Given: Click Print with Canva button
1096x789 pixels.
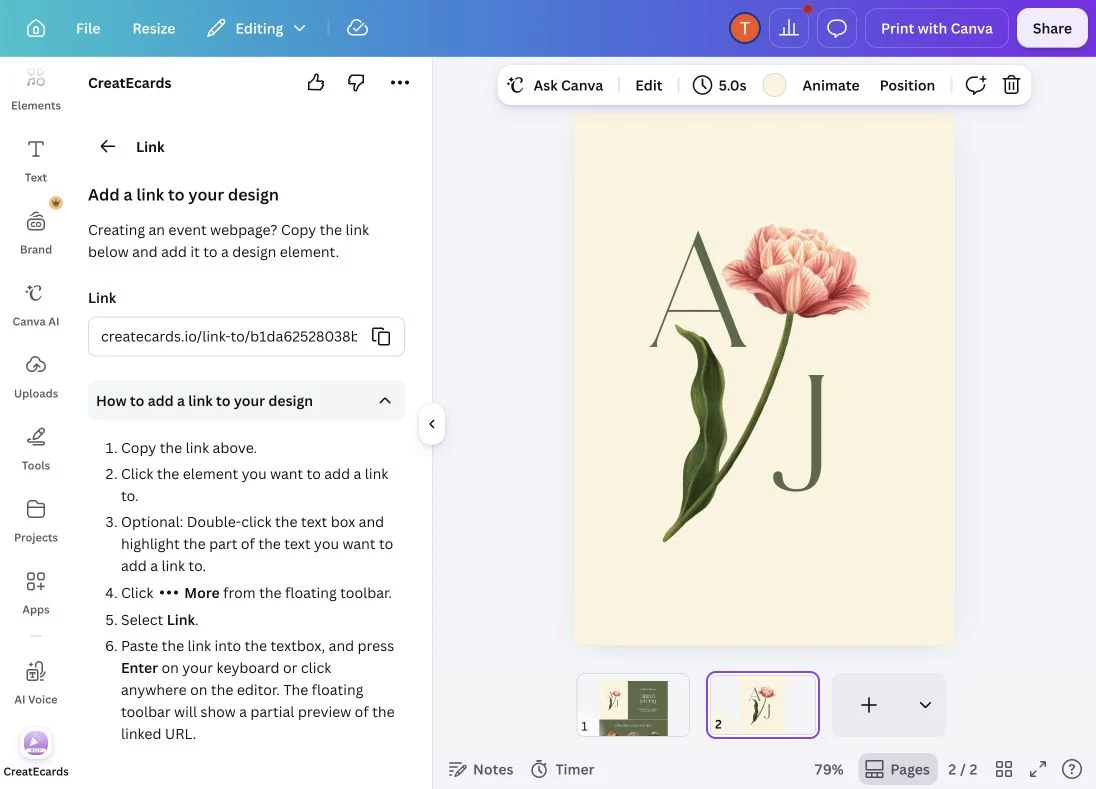Looking at the screenshot, I should (937, 29).
